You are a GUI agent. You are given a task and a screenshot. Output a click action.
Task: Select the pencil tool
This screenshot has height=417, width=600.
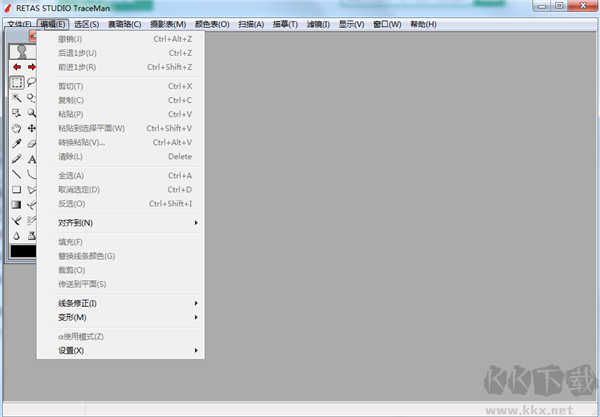pyautogui.click(x=16, y=159)
